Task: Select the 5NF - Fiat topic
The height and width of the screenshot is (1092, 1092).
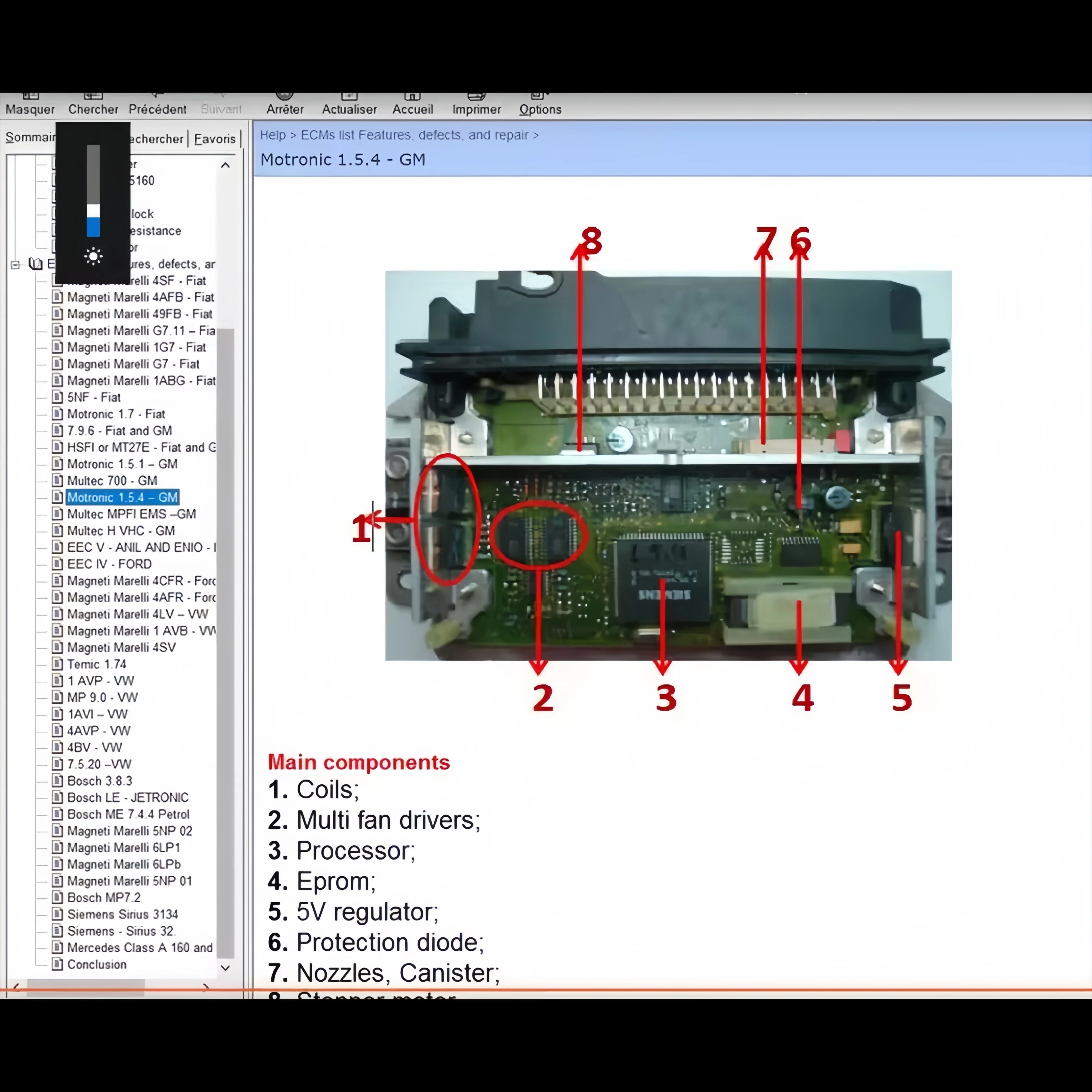Action: click(94, 397)
